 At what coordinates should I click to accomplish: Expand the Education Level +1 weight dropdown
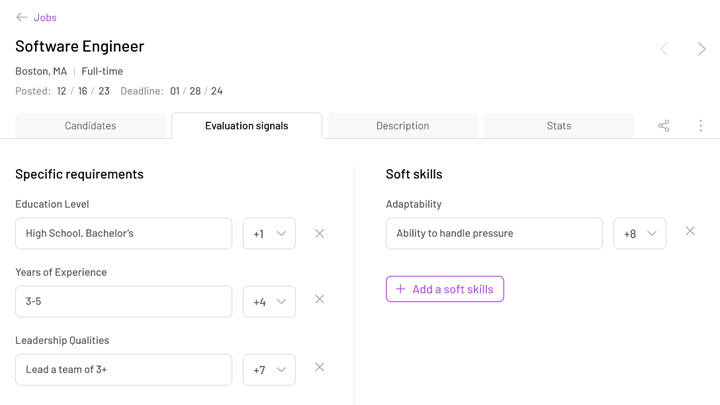click(269, 234)
